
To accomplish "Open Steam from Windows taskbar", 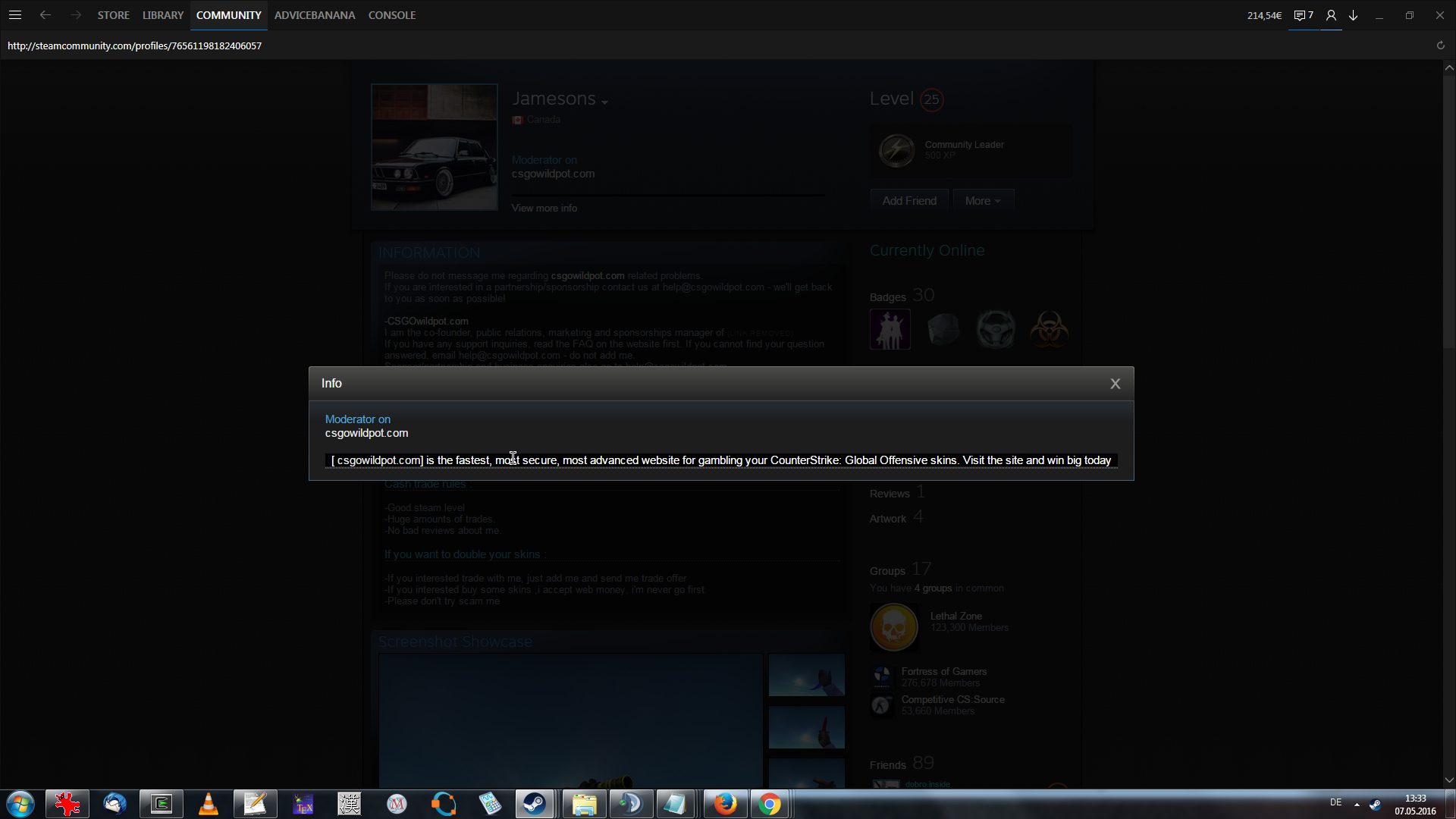I will pos(535,804).
